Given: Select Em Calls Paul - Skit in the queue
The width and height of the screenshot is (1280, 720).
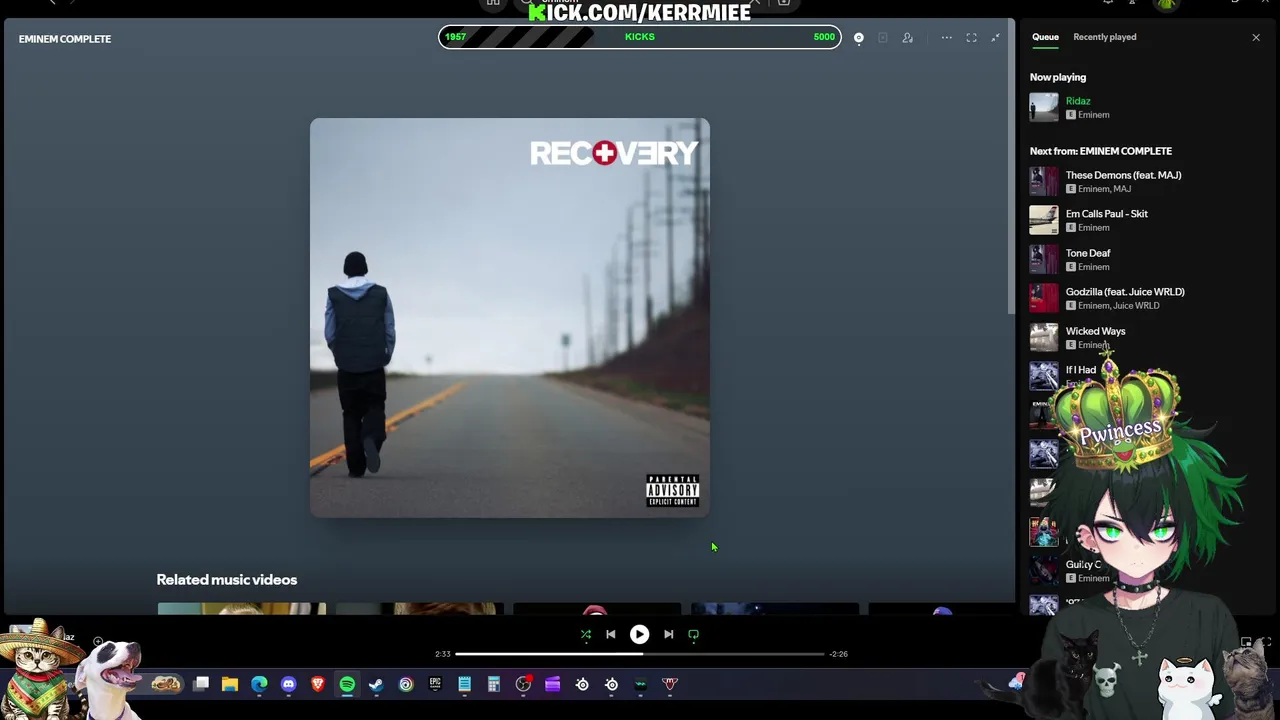Looking at the screenshot, I should coord(1106,214).
